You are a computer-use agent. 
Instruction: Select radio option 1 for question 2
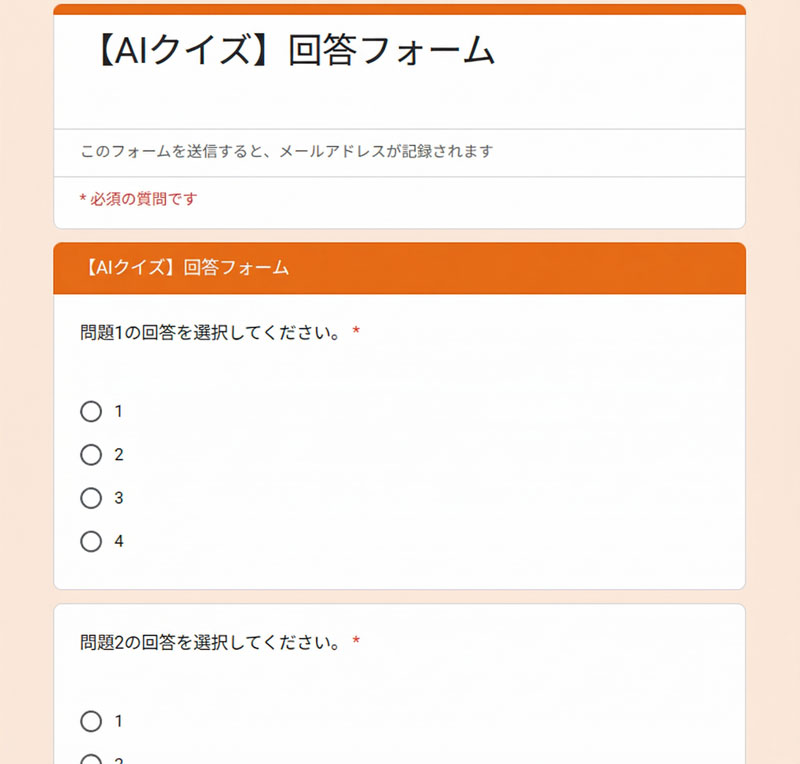(x=91, y=721)
